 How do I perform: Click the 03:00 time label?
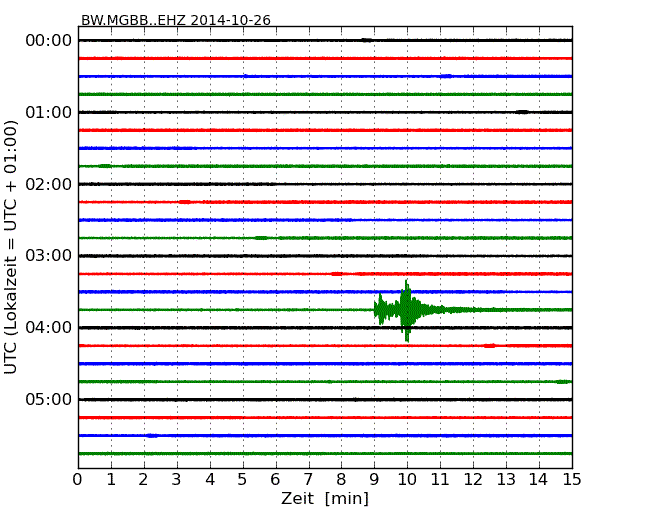pyautogui.click(x=49, y=256)
